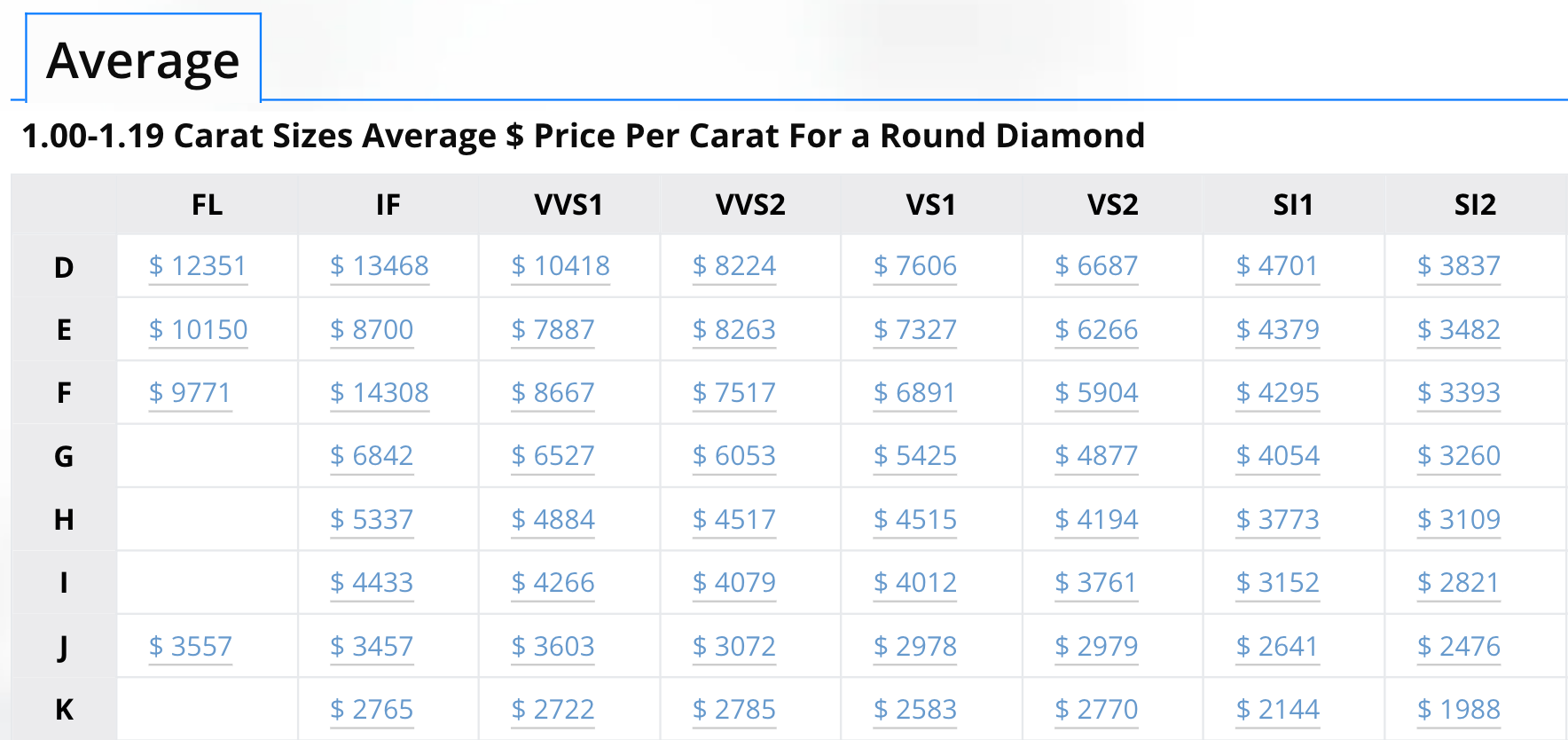The image size is (1568, 740).
Task: Click the $ 13468 price link
Action: point(380,266)
